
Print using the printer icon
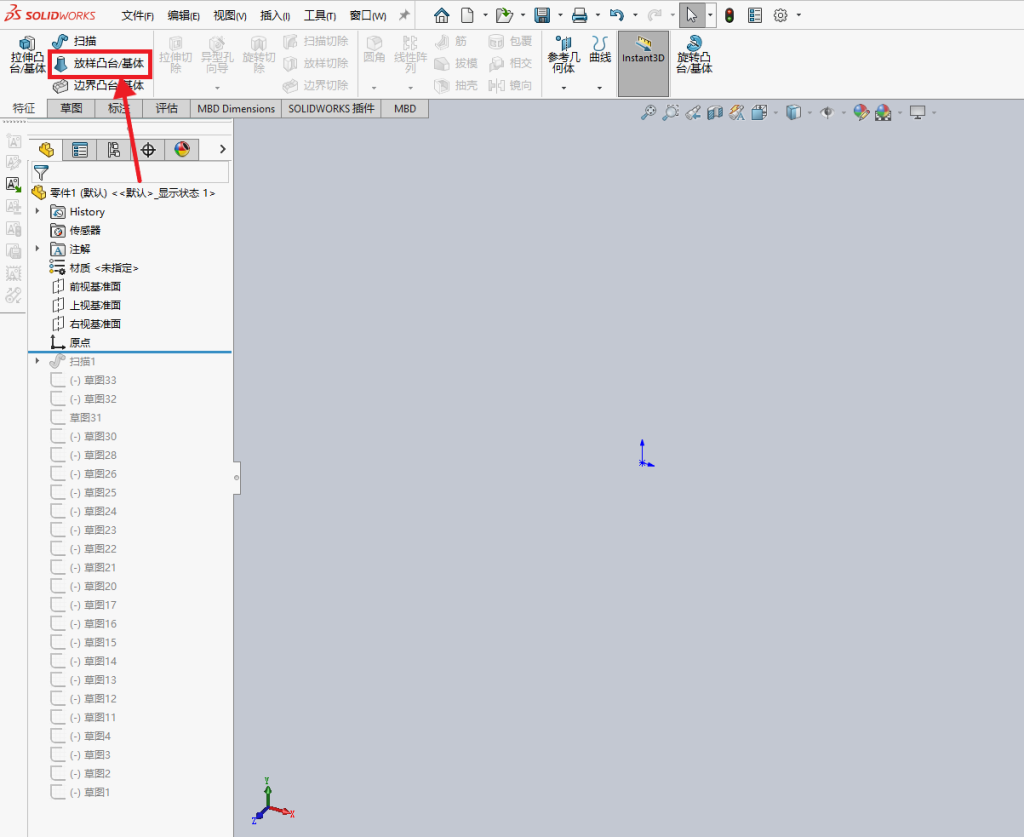579,15
